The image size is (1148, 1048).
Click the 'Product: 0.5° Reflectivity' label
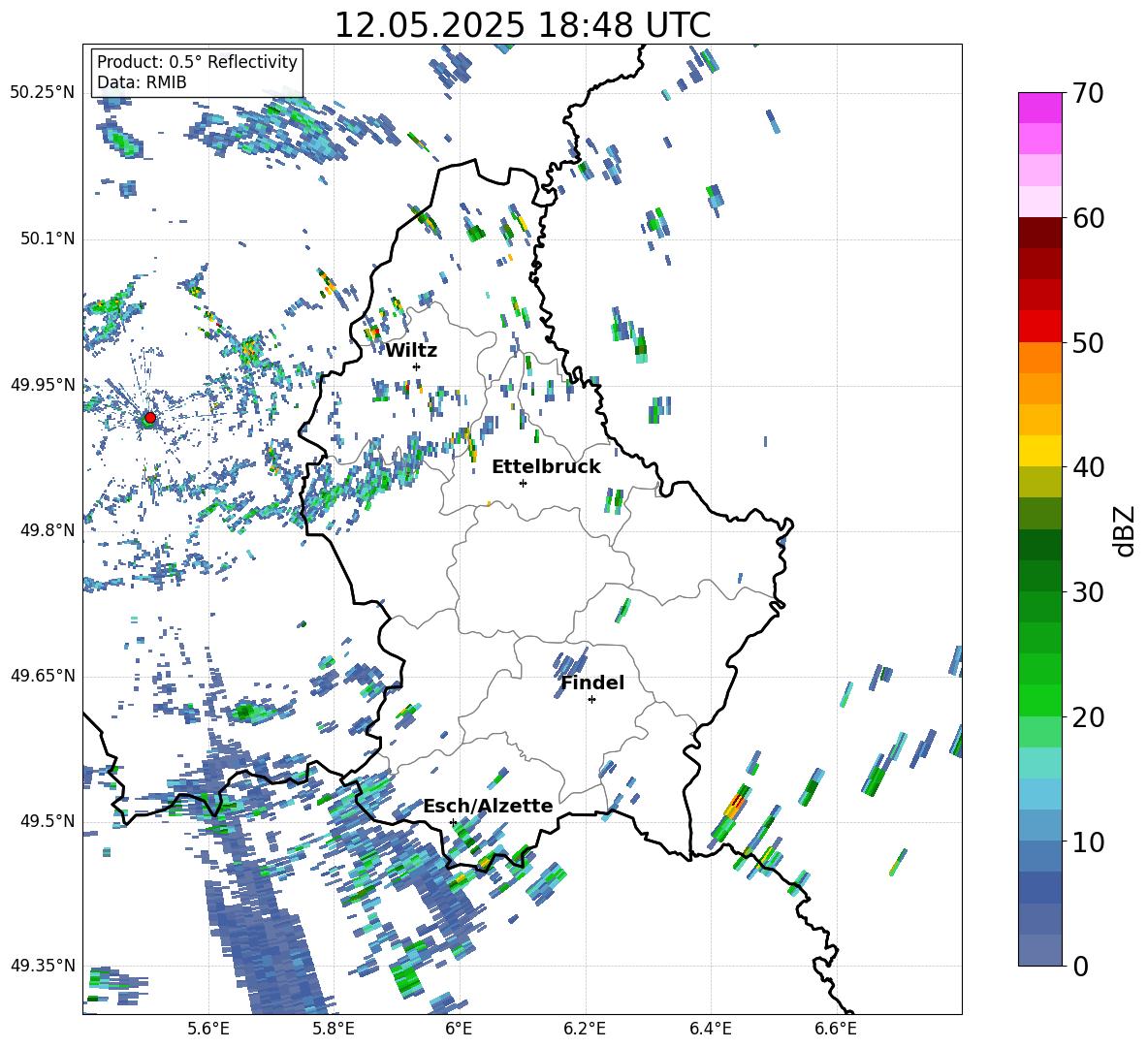[x=197, y=61]
